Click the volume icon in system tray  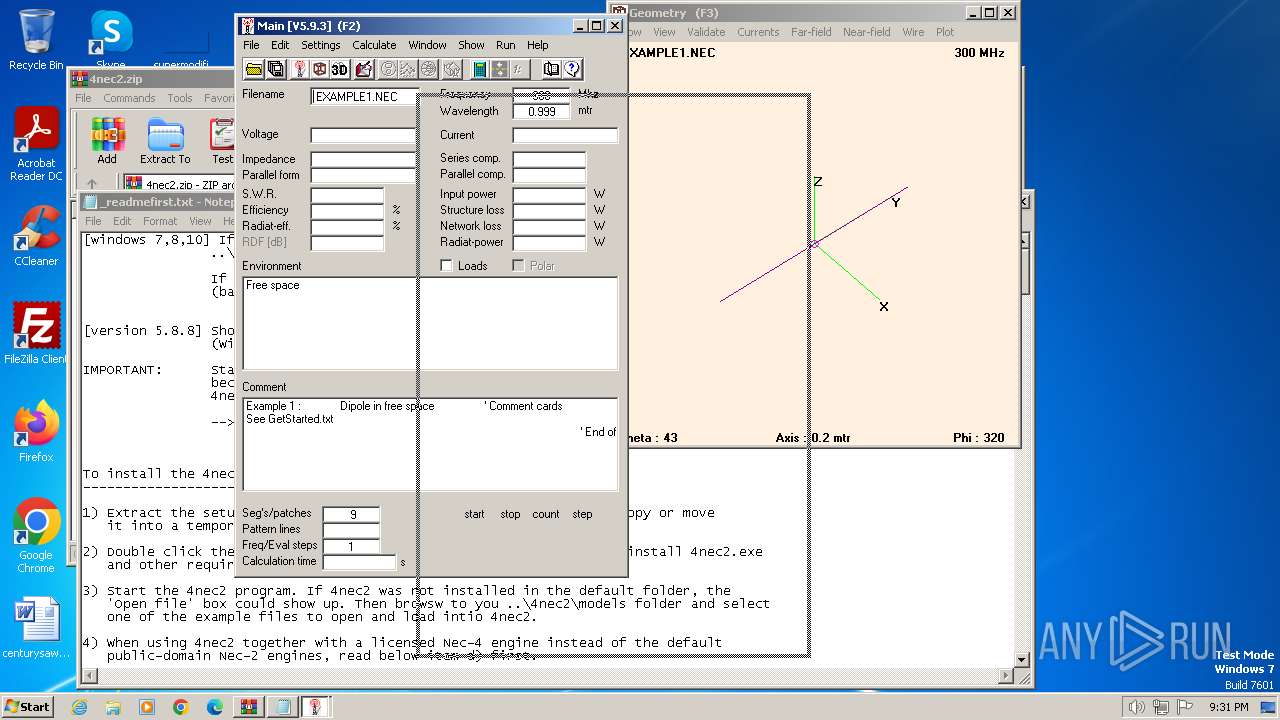tap(1137, 707)
